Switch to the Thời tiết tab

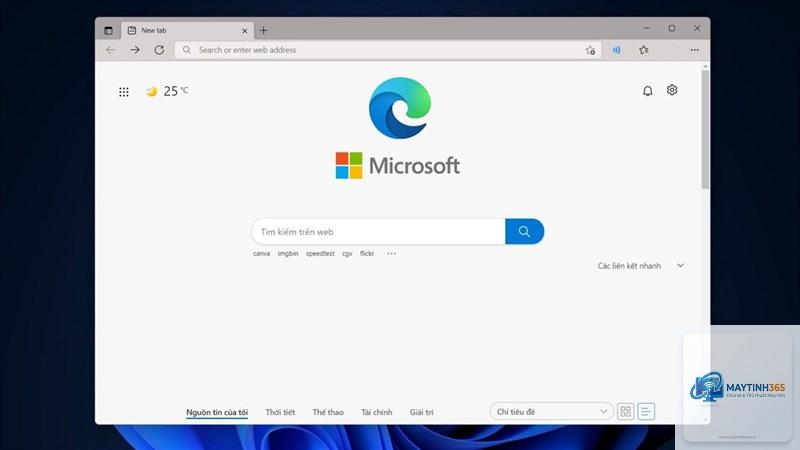click(280, 412)
